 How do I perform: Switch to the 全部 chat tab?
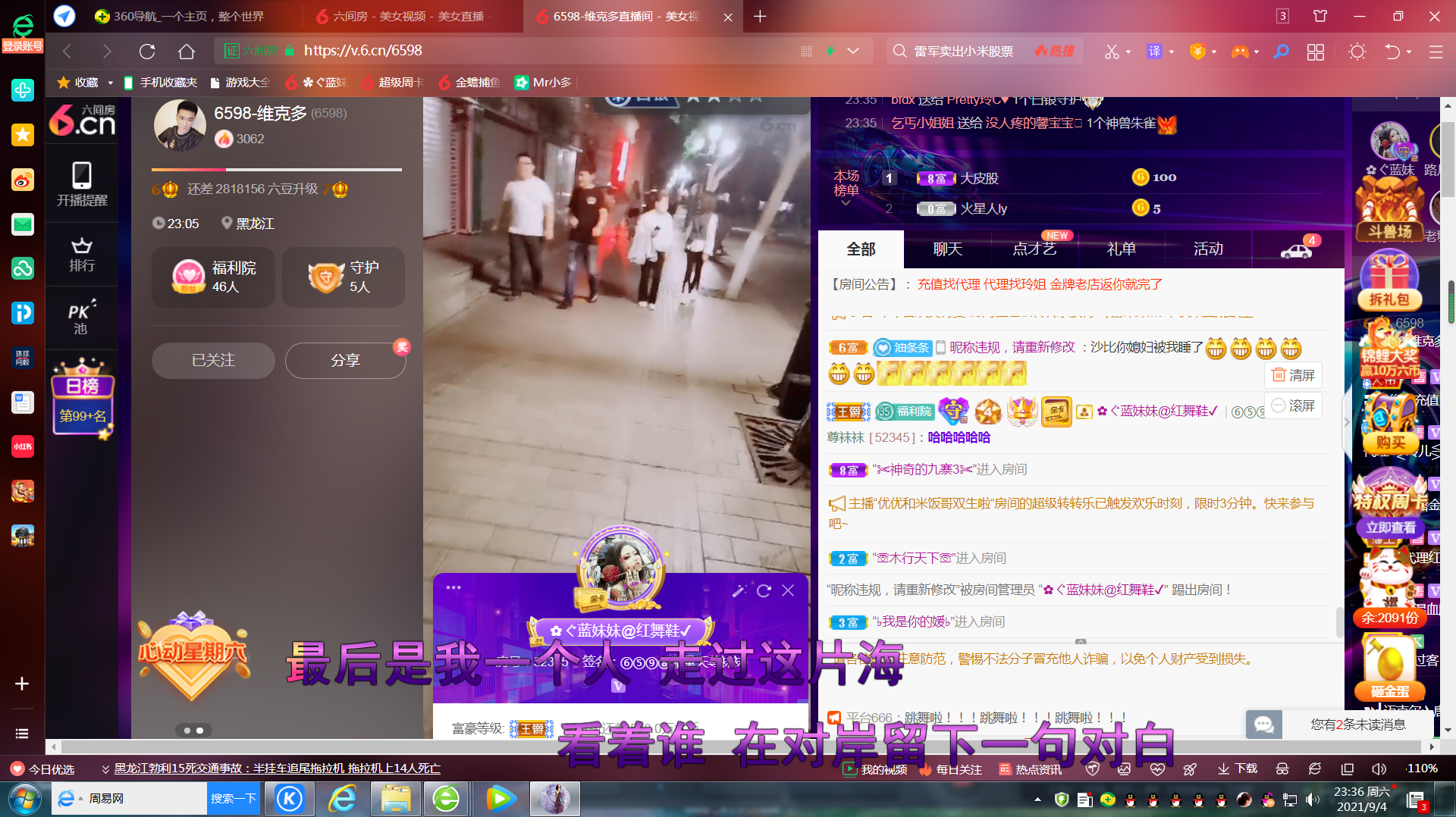(x=861, y=249)
